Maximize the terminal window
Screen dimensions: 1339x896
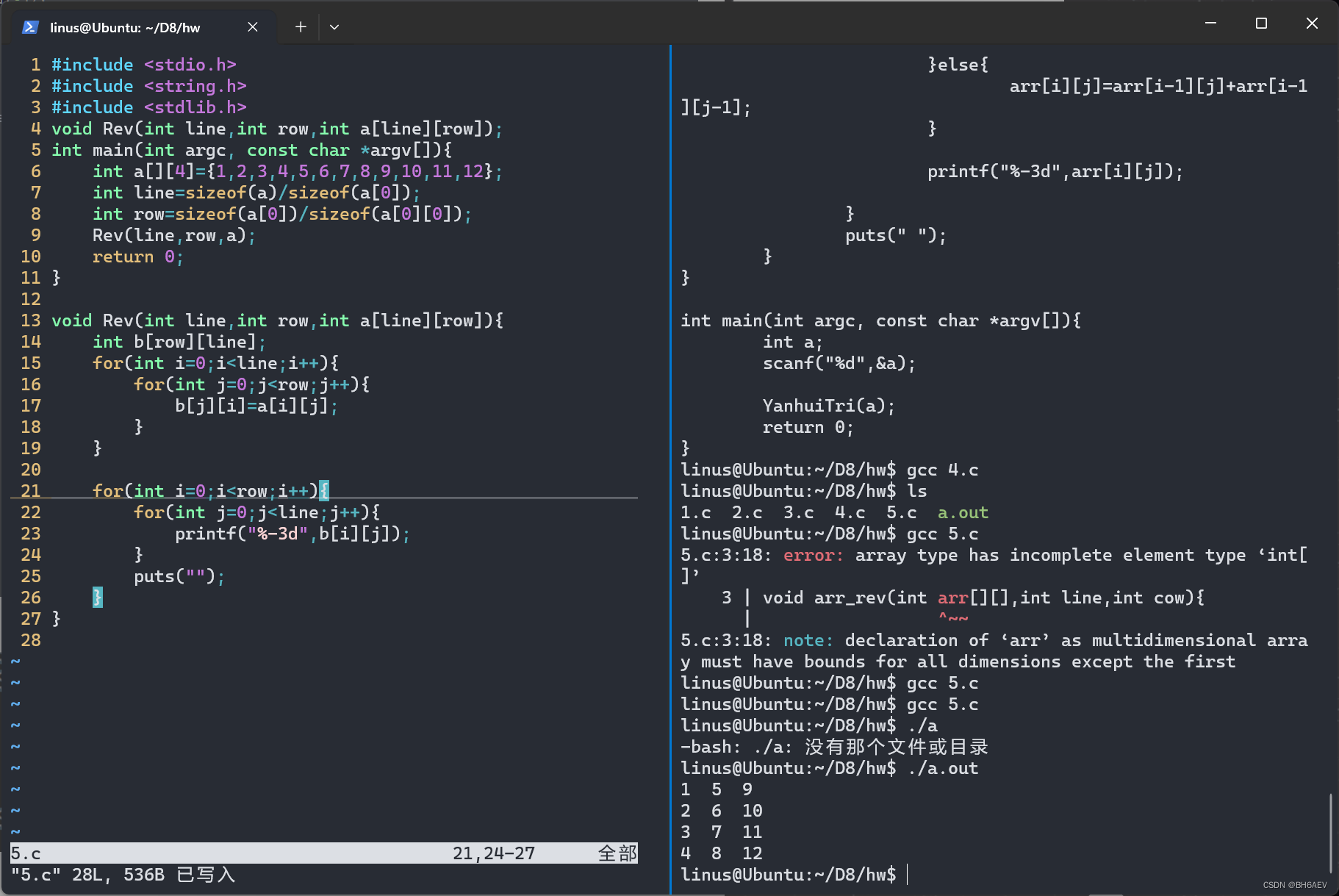1261,24
